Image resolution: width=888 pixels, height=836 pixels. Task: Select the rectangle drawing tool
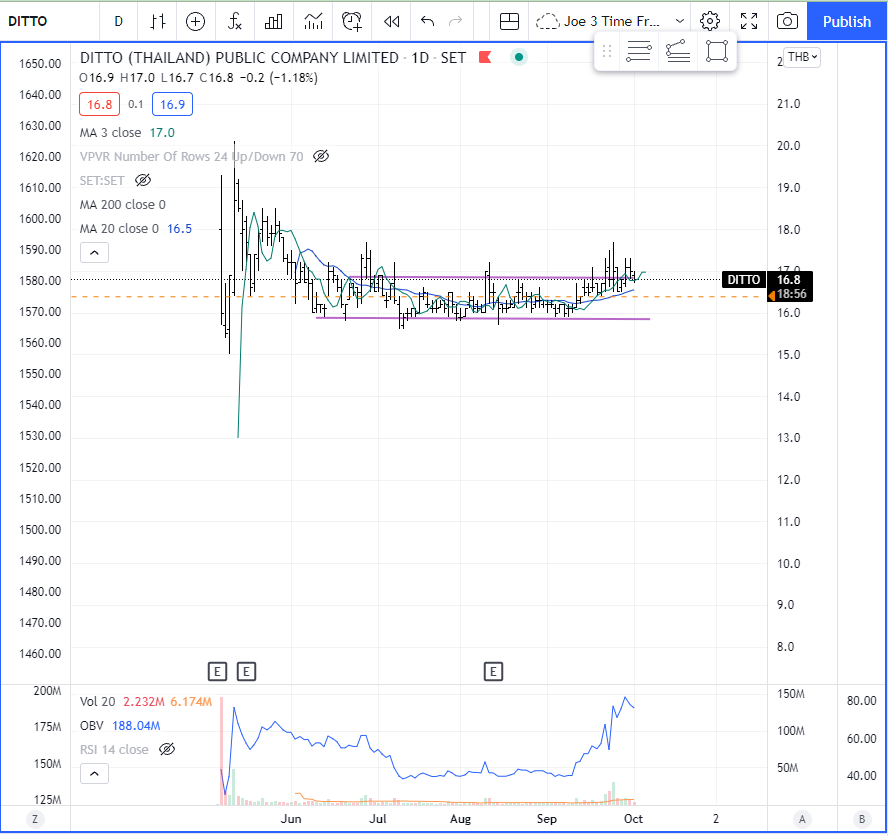(717, 52)
